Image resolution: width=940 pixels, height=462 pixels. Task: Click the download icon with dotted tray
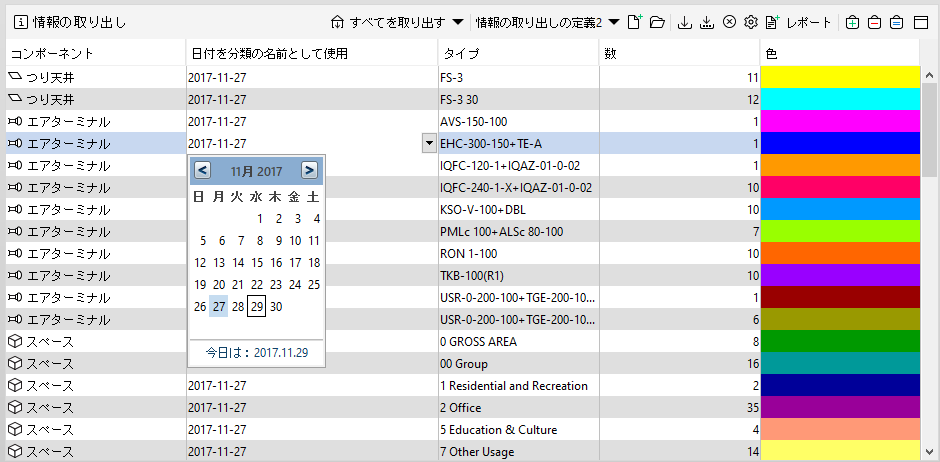707,23
